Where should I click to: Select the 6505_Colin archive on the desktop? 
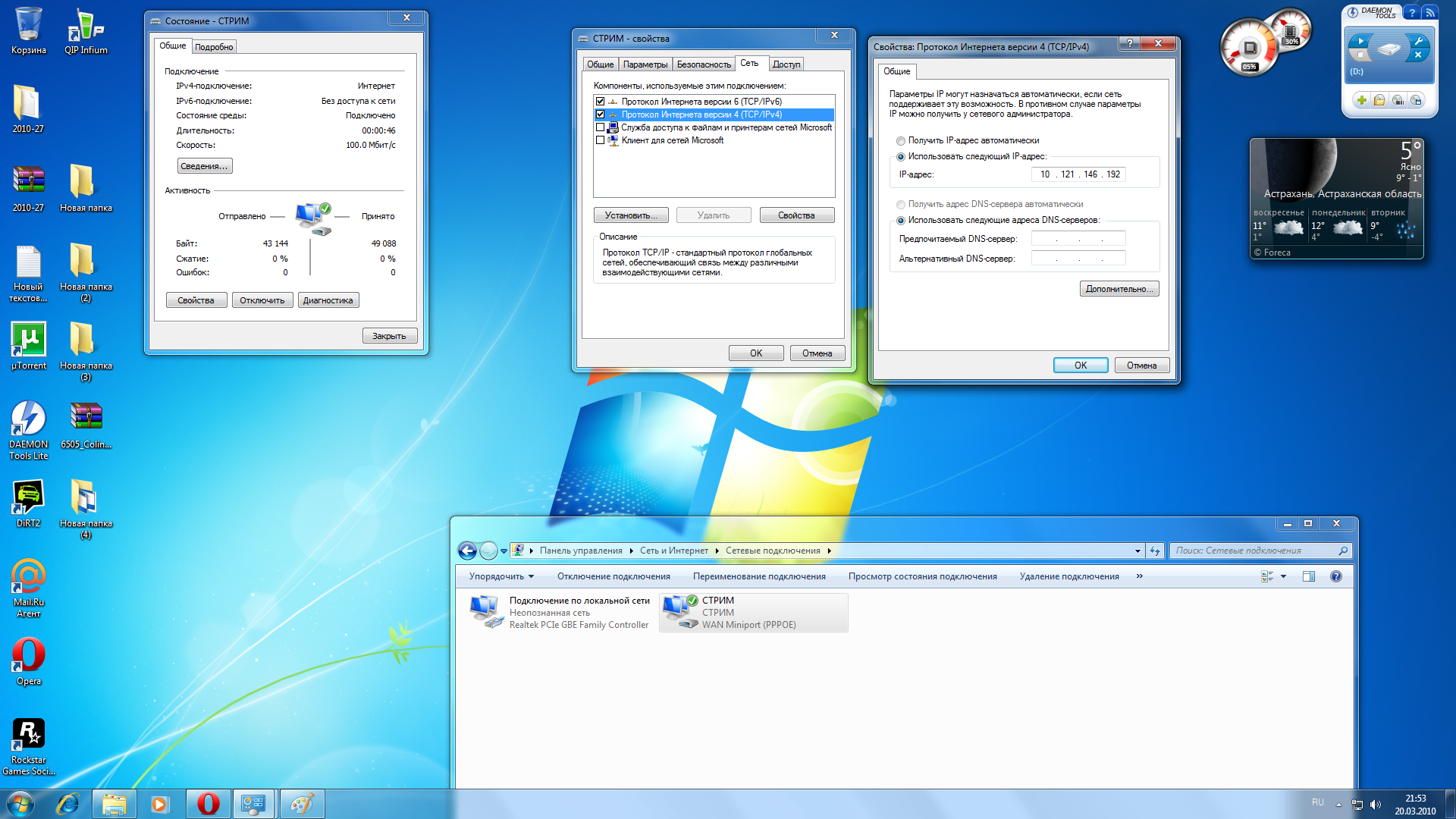tap(86, 425)
